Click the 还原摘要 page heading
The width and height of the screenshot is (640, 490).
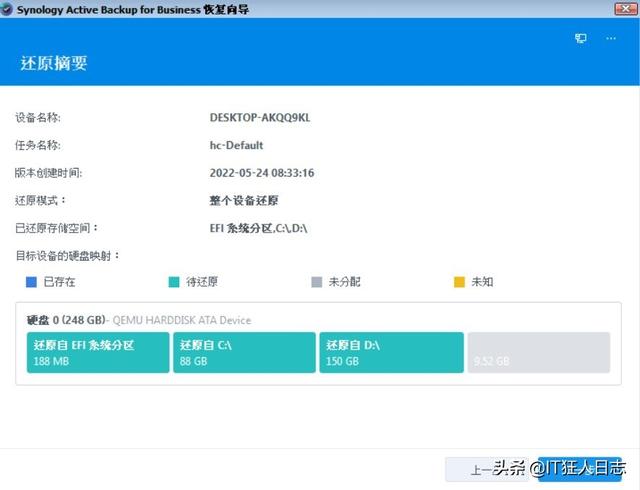[x=54, y=63]
